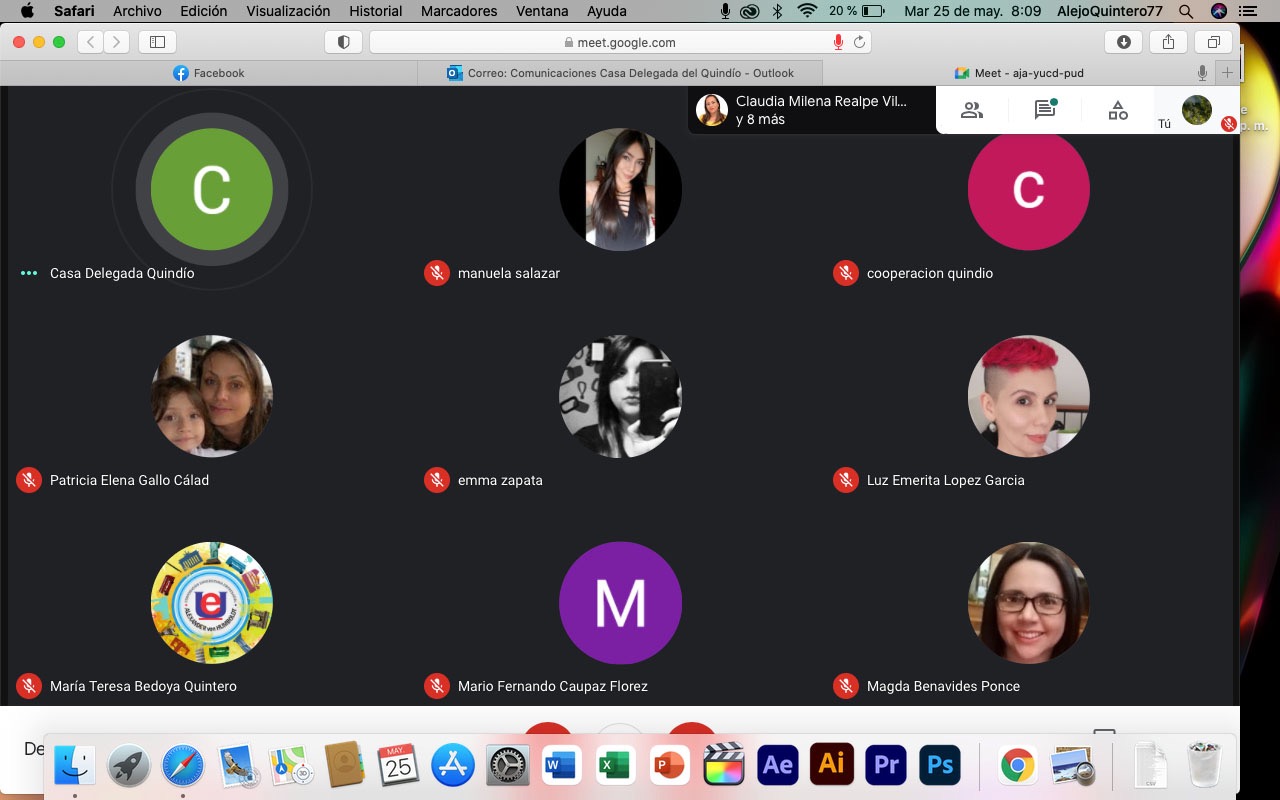
Task: Click the meet.google.com address bar
Action: pos(620,42)
